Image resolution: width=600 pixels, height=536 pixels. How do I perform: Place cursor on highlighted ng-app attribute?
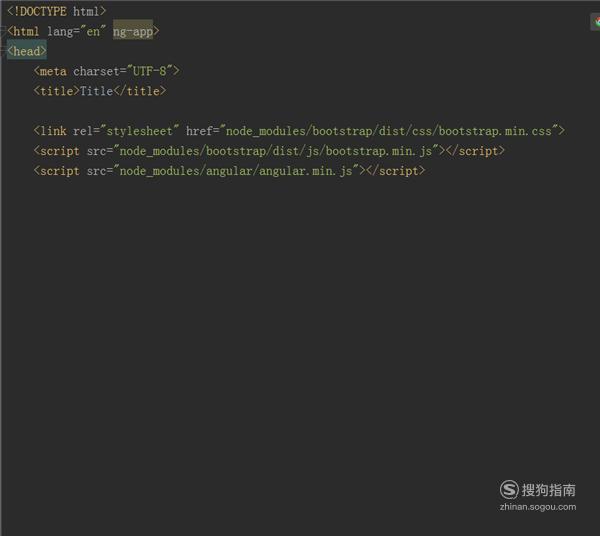(x=133, y=31)
